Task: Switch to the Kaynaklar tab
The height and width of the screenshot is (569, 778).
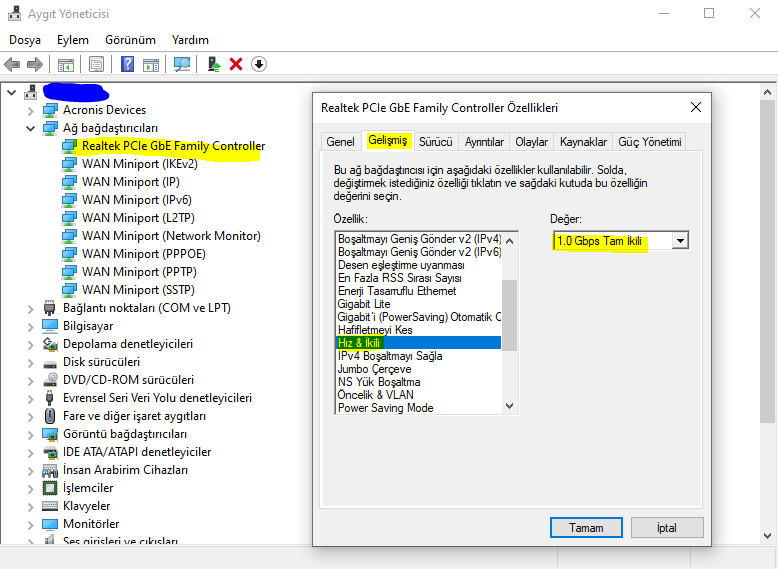Action: click(583, 142)
